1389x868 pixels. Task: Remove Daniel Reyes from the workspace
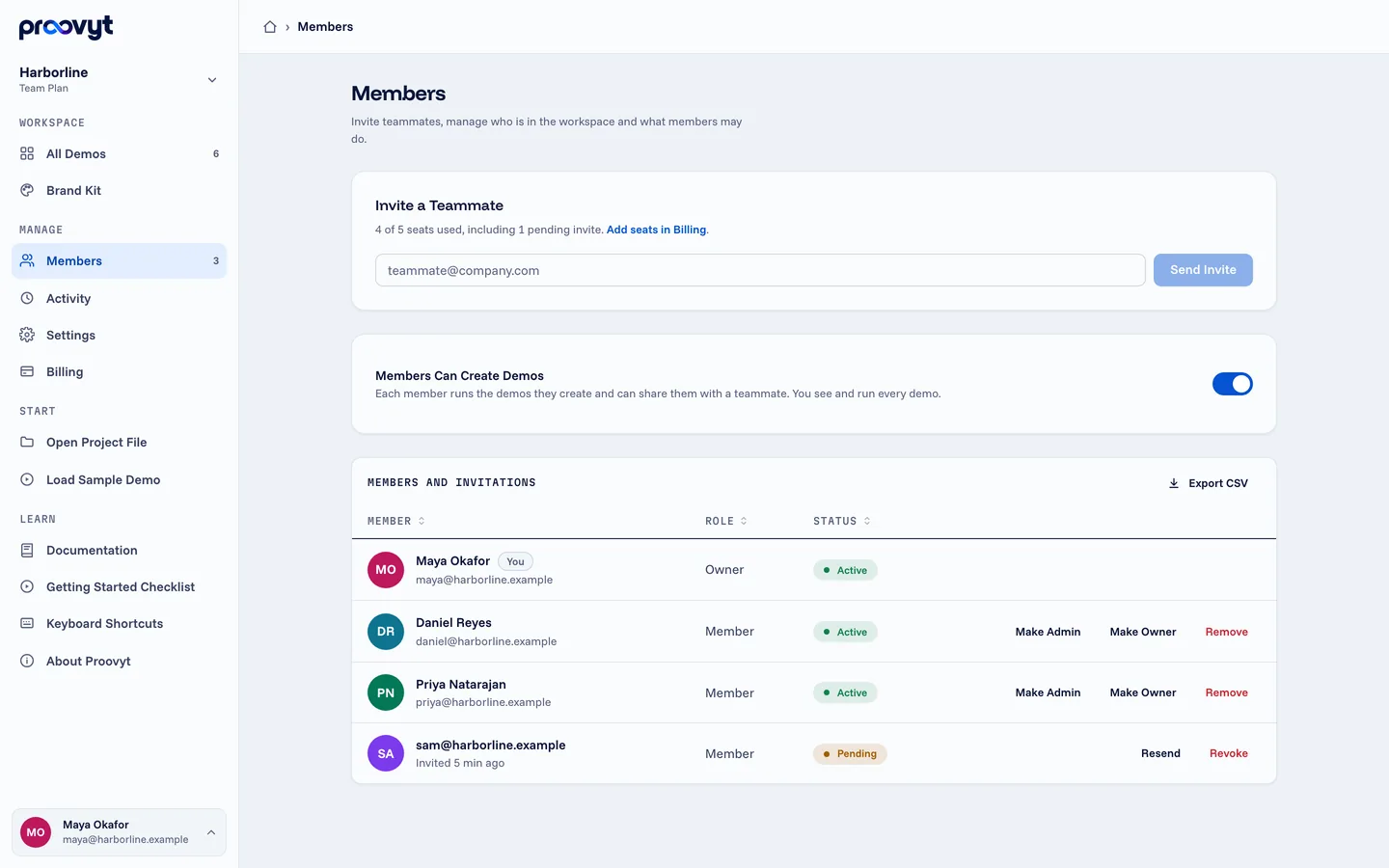click(1227, 632)
